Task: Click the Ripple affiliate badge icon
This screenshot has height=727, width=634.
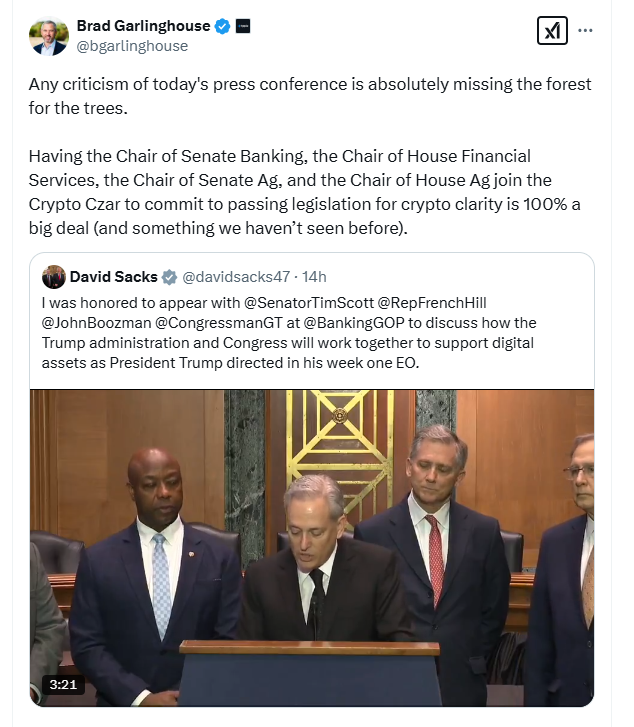Action: (x=243, y=26)
